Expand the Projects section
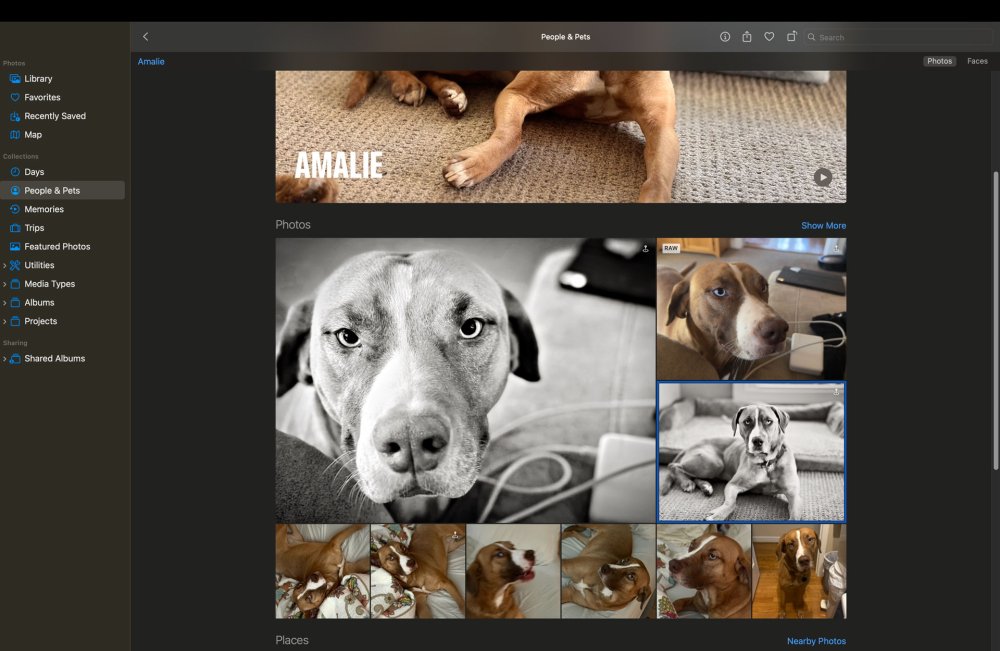 tap(4, 321)
